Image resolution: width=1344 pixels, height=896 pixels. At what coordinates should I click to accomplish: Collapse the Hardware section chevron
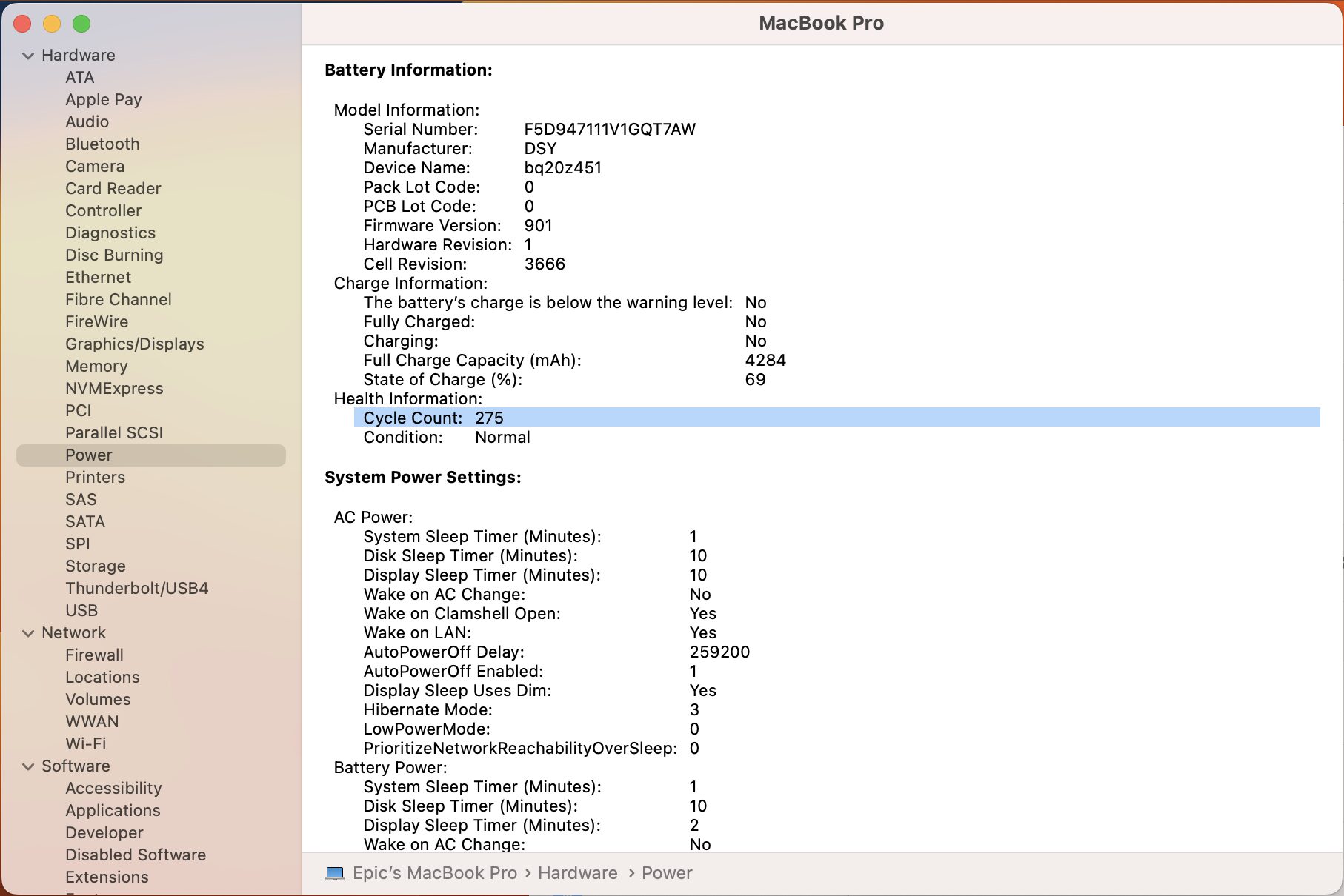coord(28,56)
